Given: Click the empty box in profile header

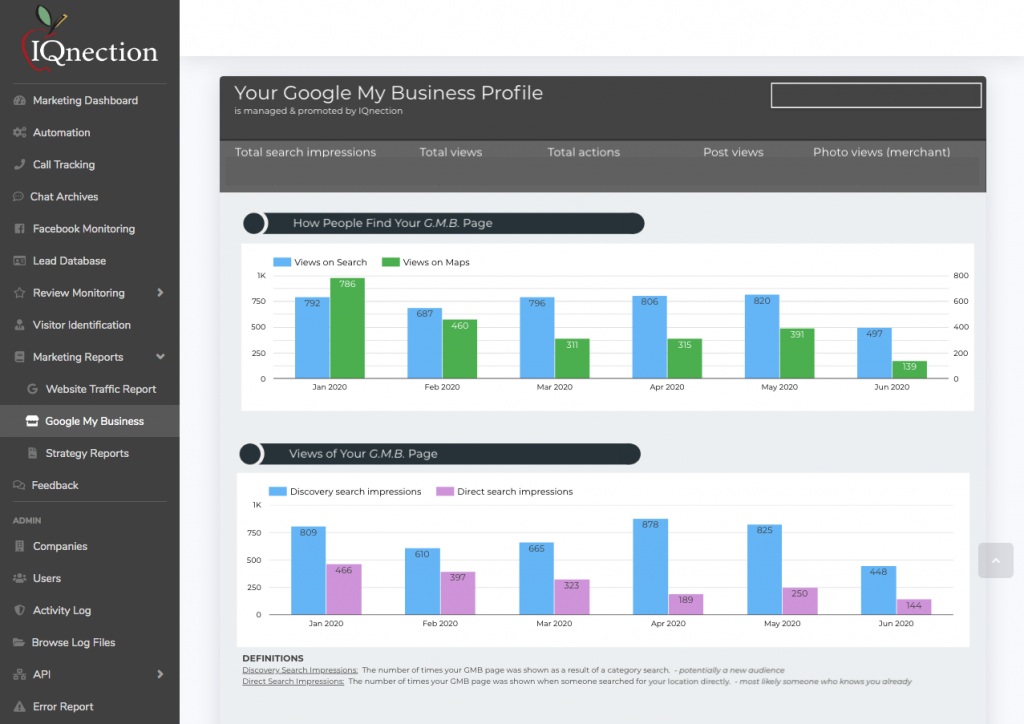Looking at the screenshot, I should 876,95.
